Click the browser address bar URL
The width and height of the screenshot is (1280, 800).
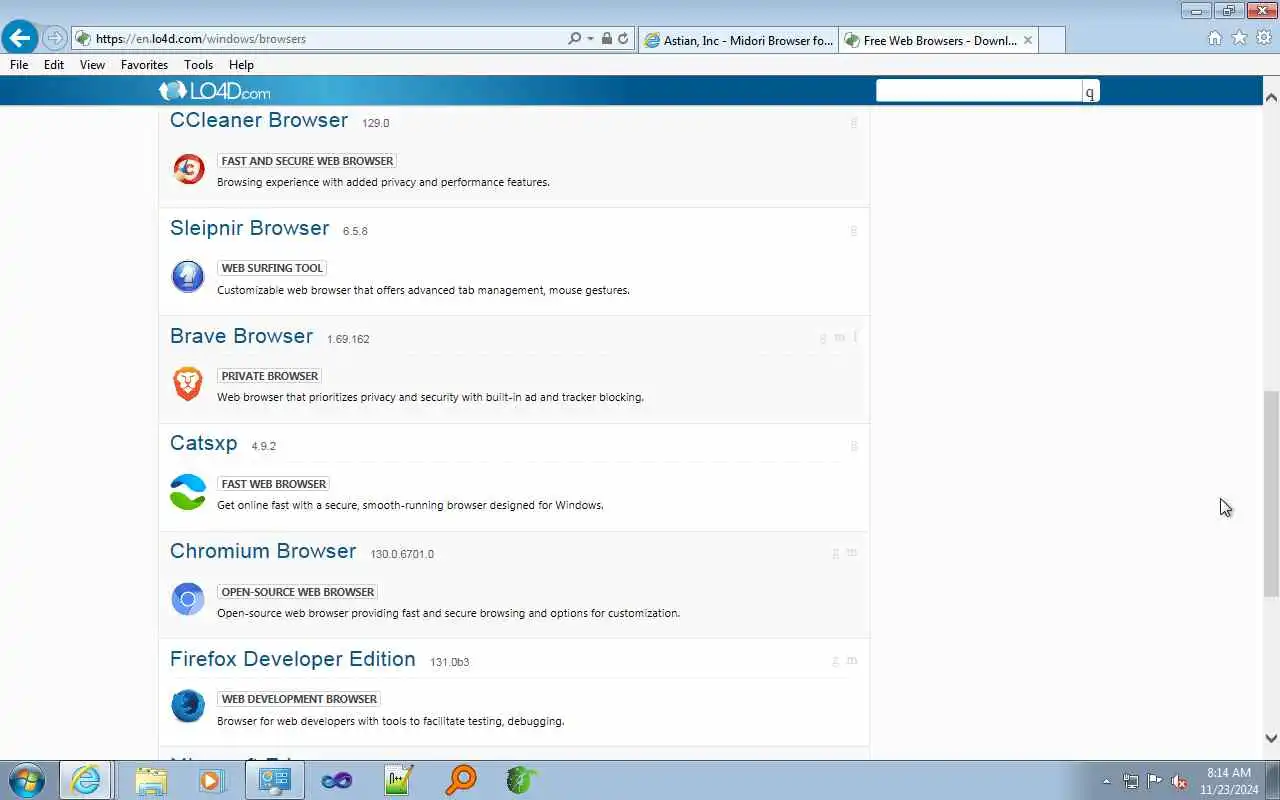201,39
